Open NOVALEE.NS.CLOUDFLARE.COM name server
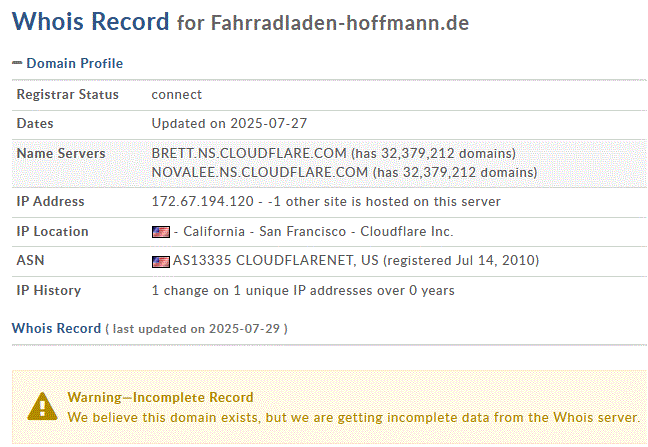This screenshot has height=447, width=648. coord(259,172)
